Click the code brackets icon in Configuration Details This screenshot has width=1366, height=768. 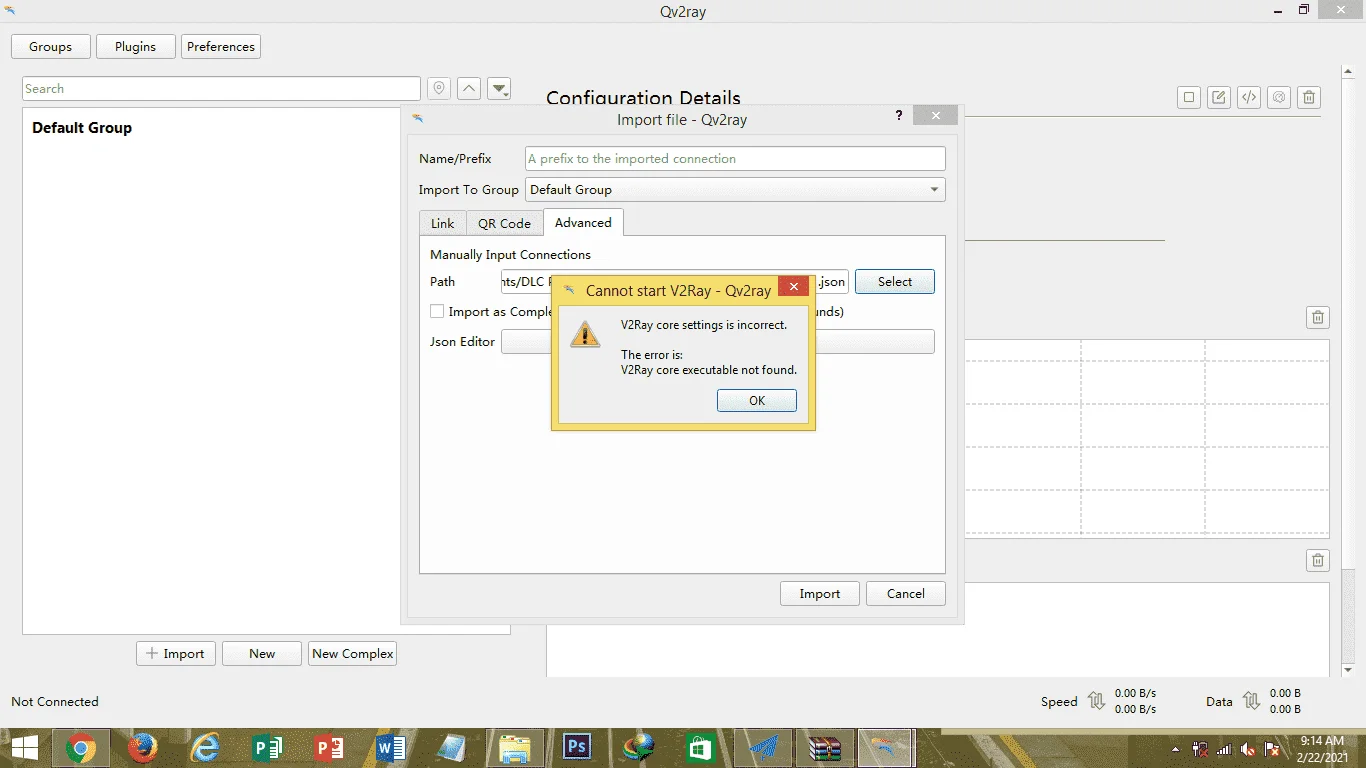[1249, 97]
